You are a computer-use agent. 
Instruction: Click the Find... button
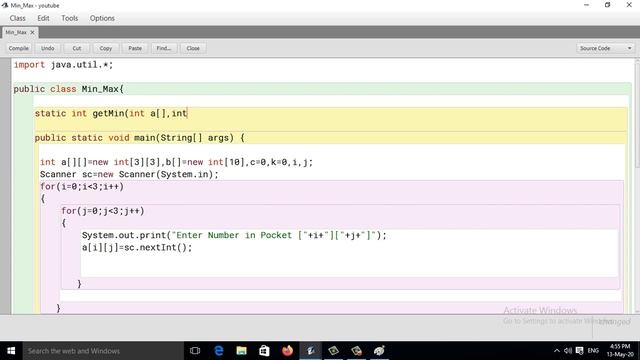(x=164, y=48)
